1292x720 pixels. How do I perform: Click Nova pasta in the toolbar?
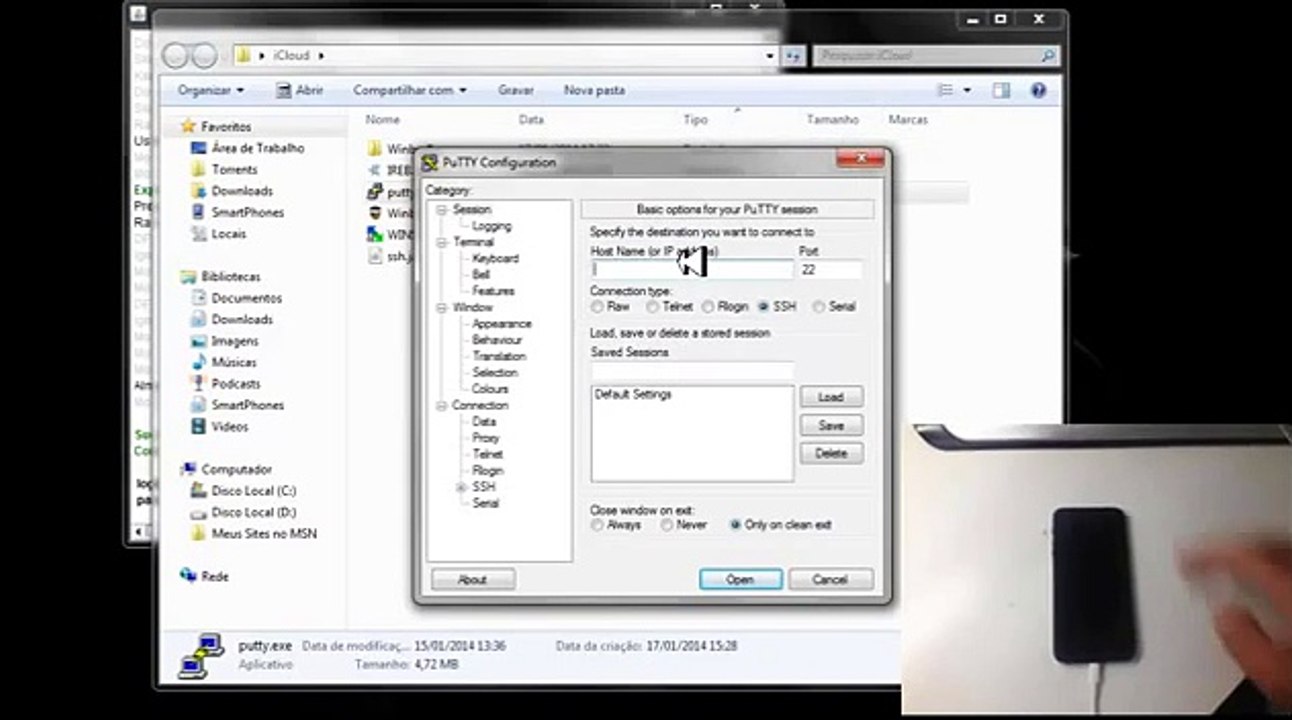[594, 90]
